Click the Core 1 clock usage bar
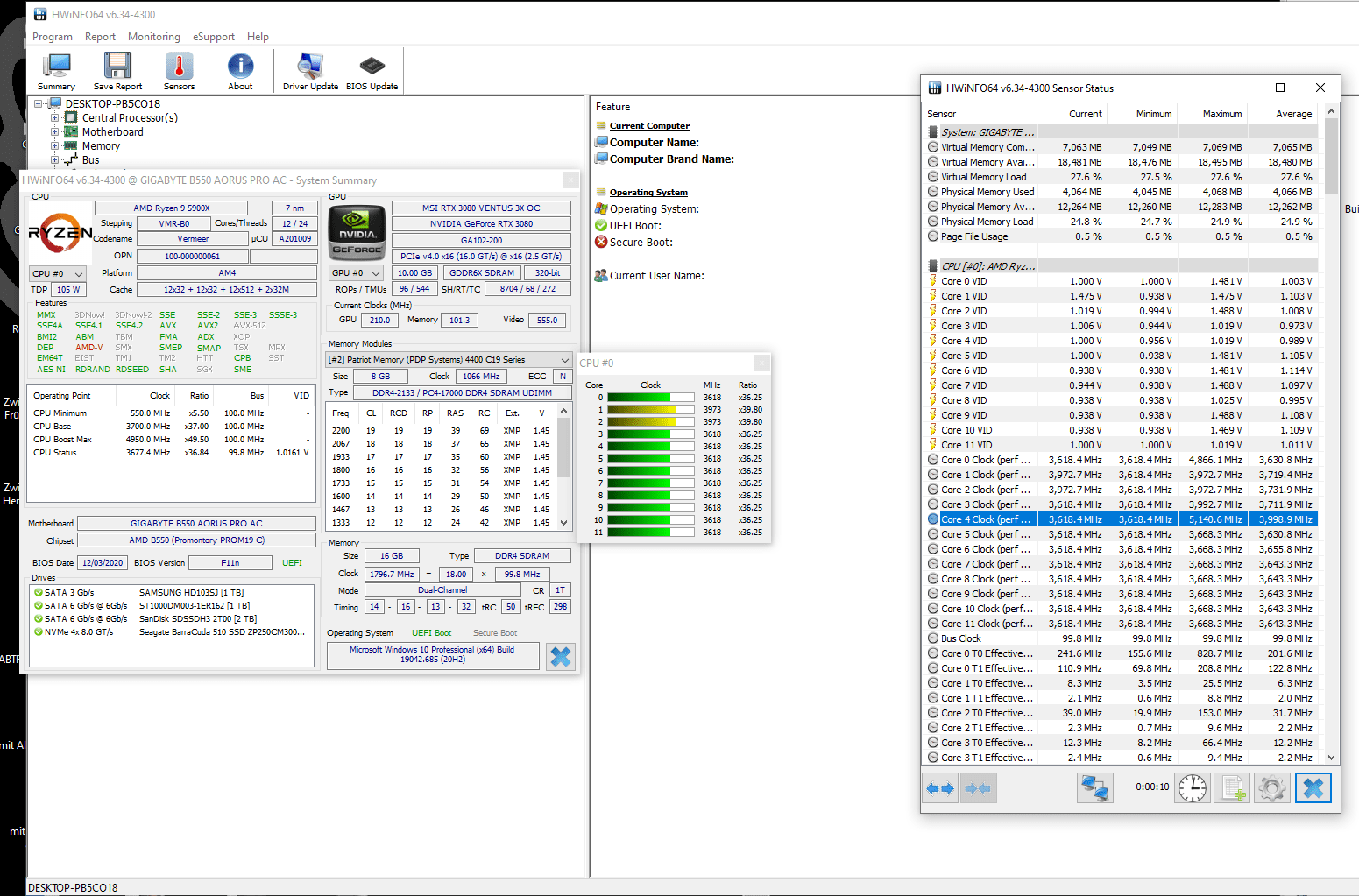 652,410
